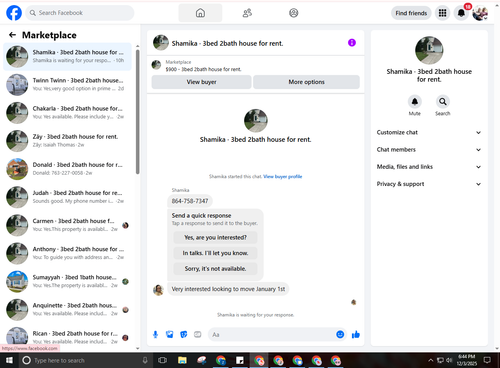500x368 pixels.
Task: Open Task View on the taskbar
Action: (x=163, y=360)
